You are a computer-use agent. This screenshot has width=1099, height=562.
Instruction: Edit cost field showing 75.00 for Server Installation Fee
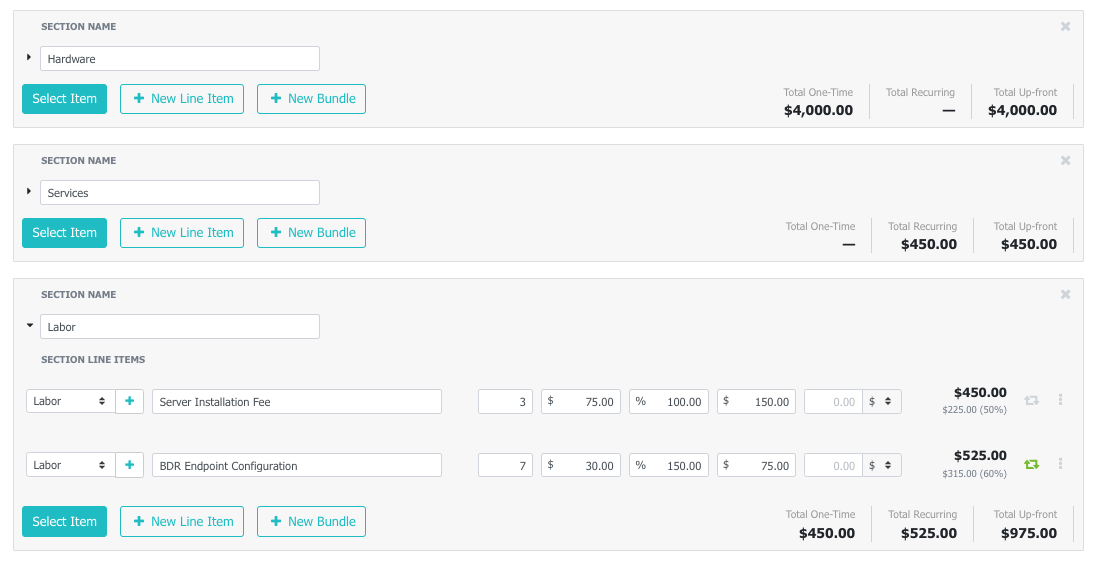(581, 402)
